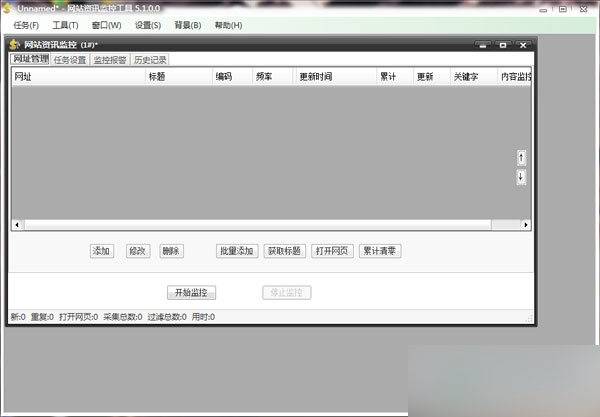Click the main application title bar icon
Screen dimensions: 600x417
pos(8,8)
